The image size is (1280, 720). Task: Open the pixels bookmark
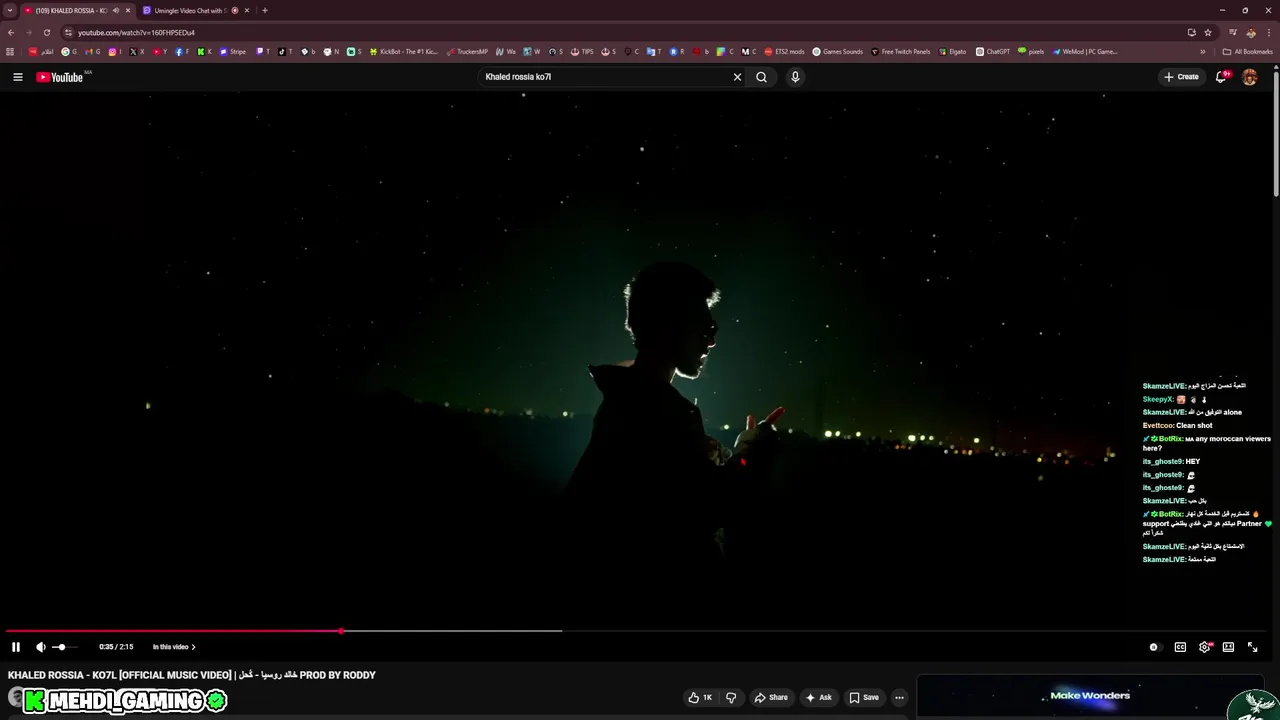click(1031, 52)
